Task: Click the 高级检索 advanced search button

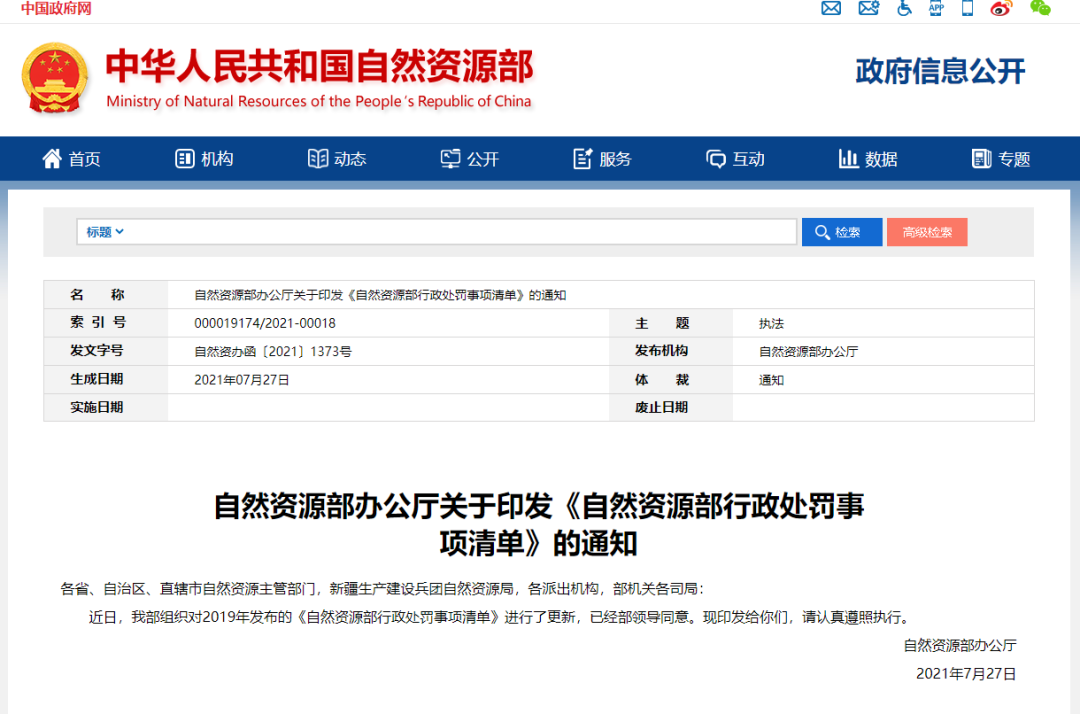Action: (927, 232)
